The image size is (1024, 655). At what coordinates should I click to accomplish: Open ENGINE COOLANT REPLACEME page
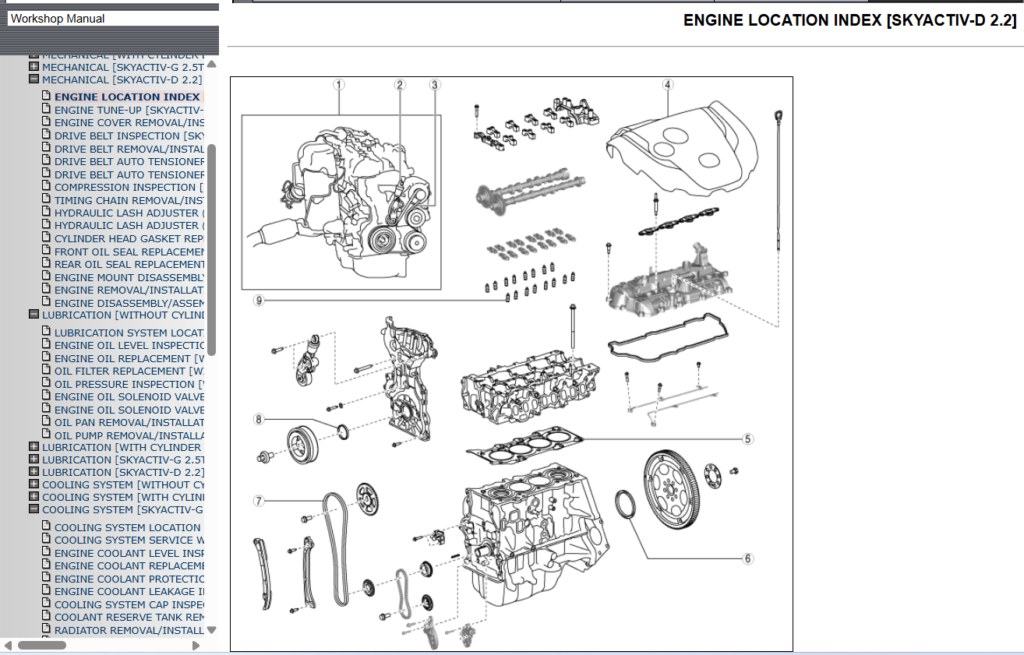(129, 566)
